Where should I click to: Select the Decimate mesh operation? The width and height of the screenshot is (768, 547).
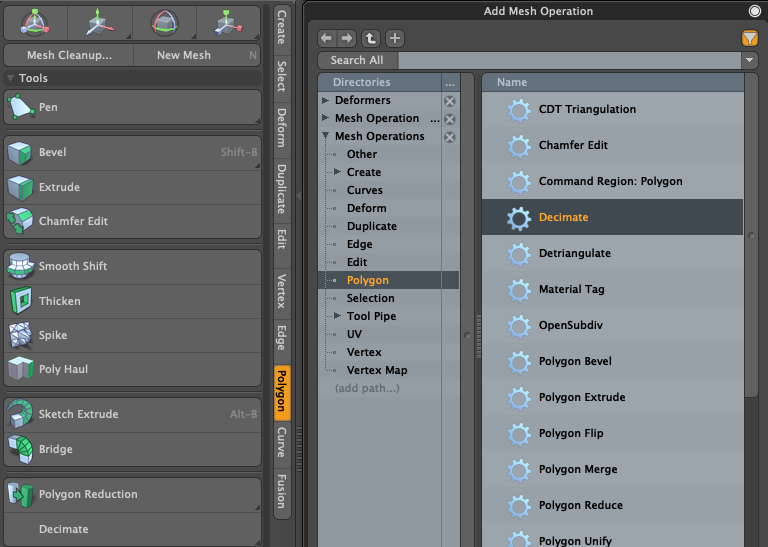[x=612, y=217]
